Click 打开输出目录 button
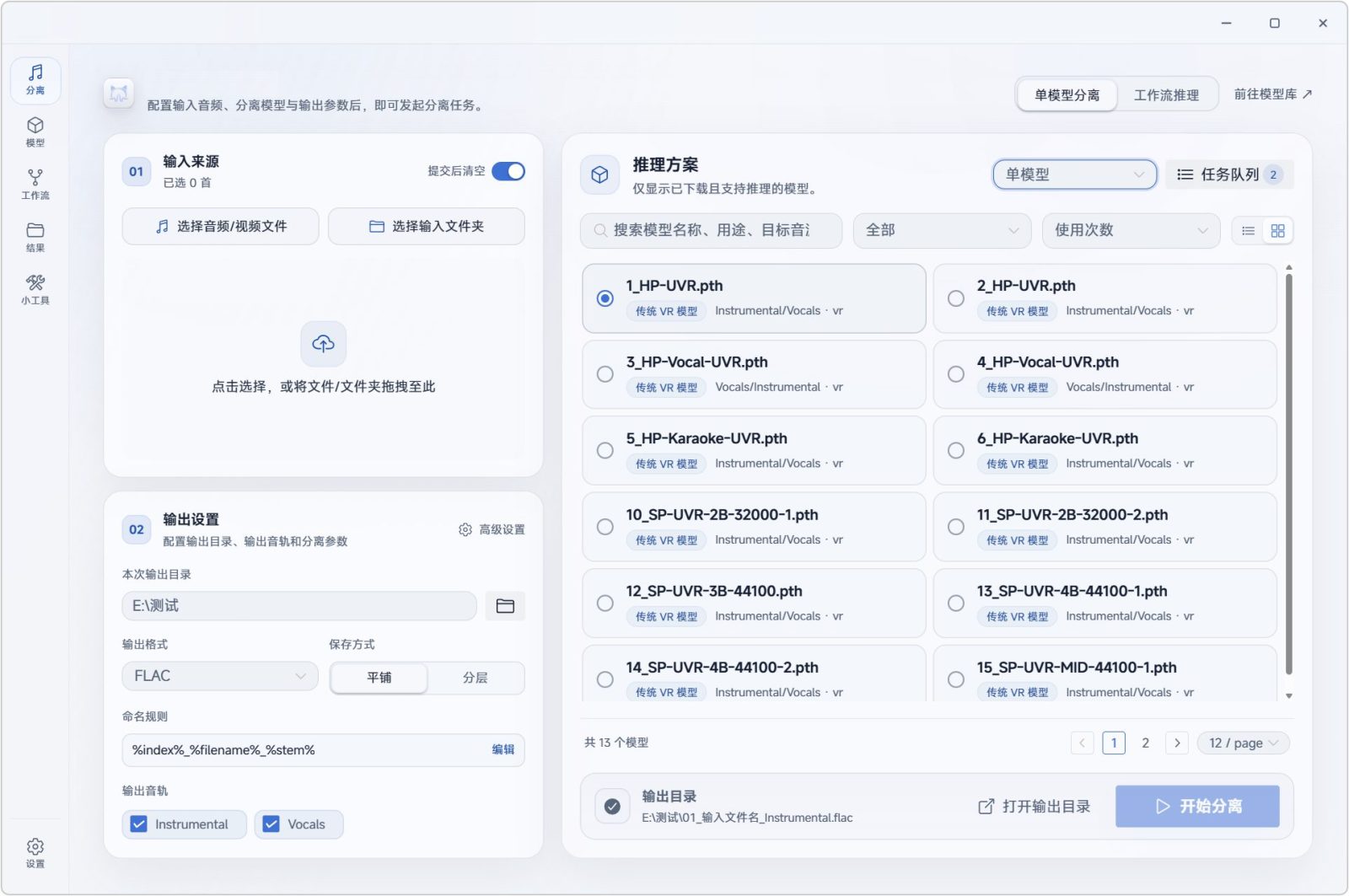Viewport: 1349px width, 896px height. pos(1034,807)
